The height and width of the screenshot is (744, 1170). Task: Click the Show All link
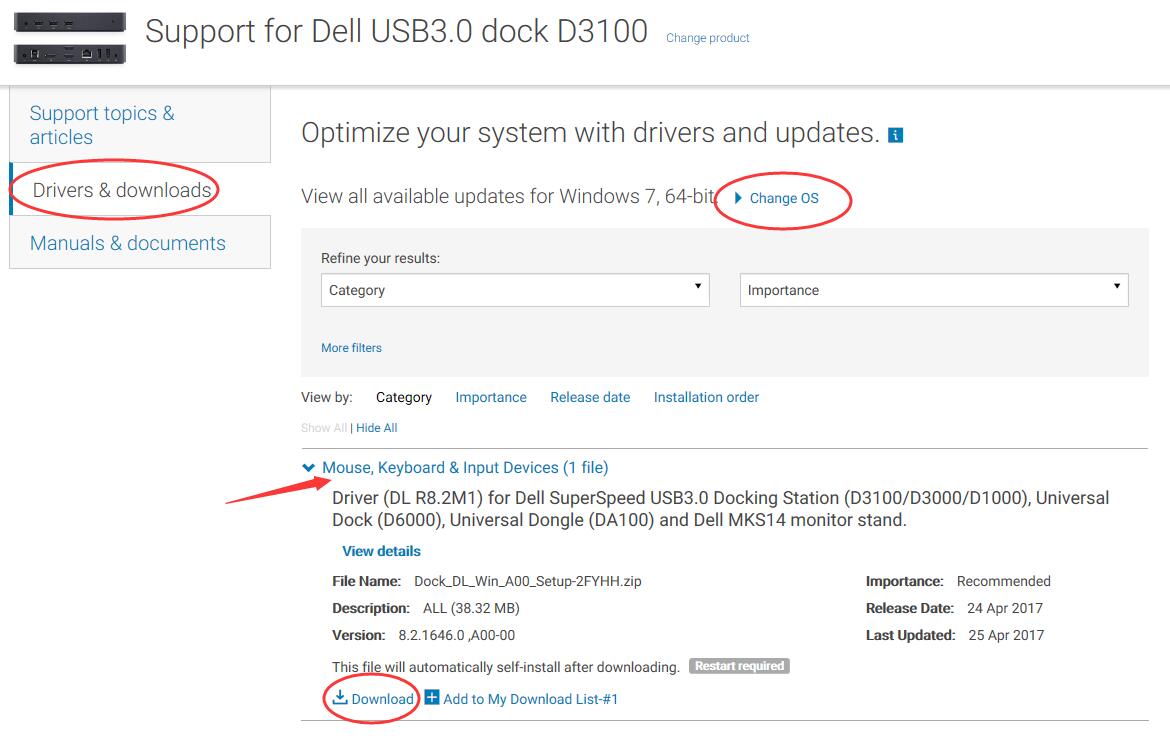point(324,428)
